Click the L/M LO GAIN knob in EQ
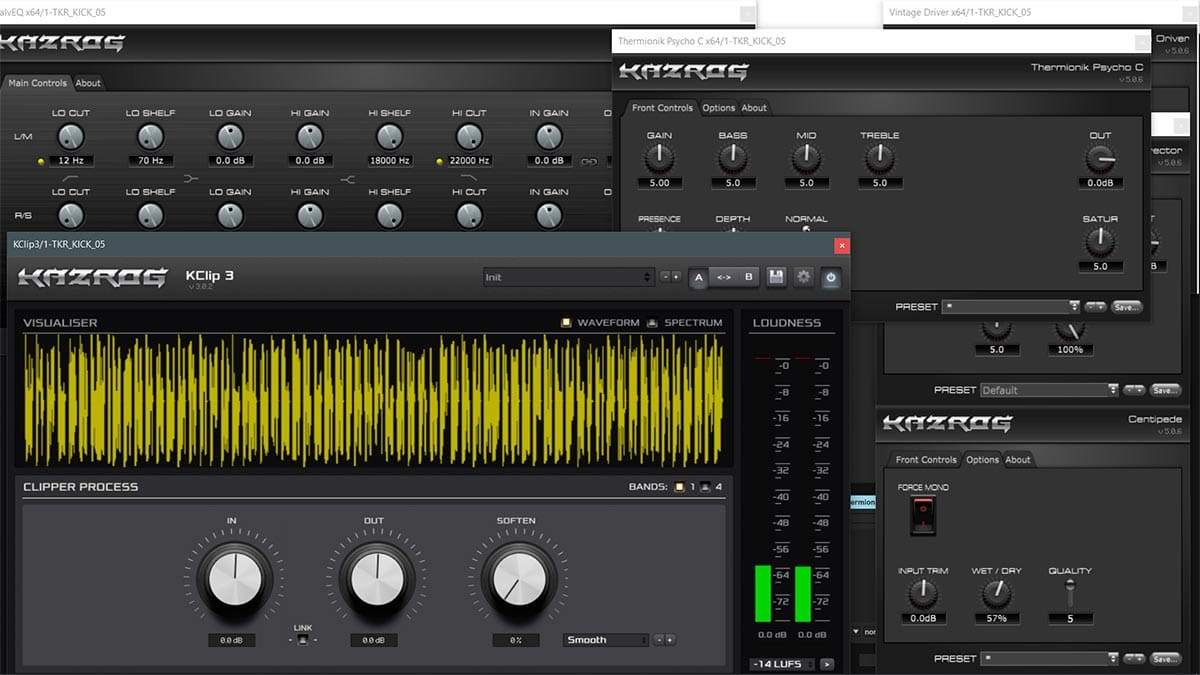Viewport: 1200px width, 675px height. pos(230,137)
